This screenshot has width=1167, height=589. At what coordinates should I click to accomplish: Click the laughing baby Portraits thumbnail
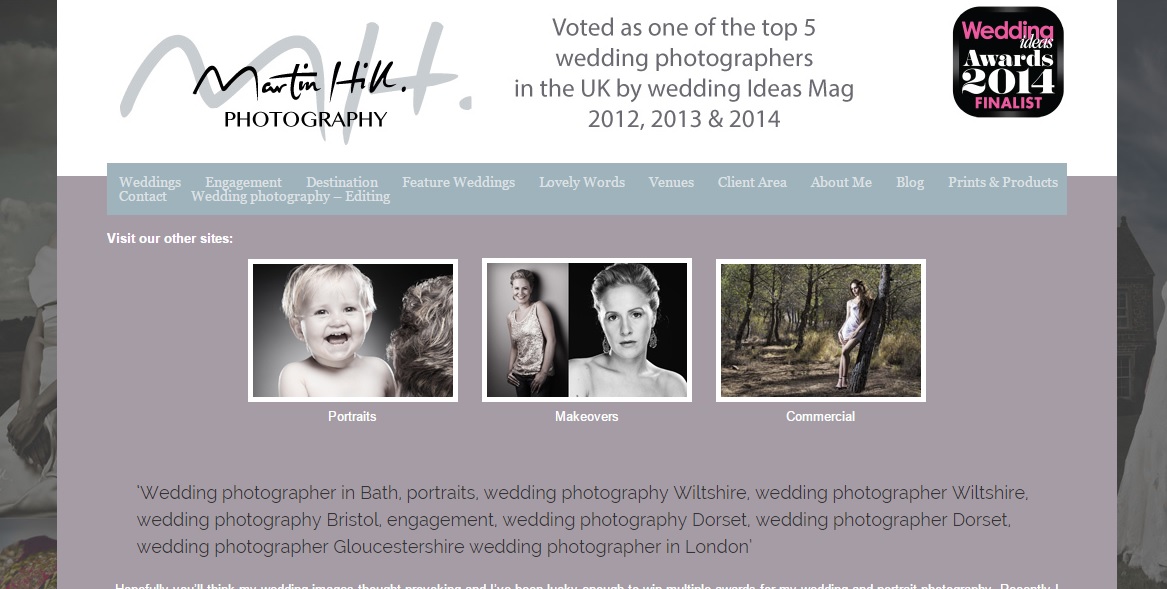pos(353,330)
